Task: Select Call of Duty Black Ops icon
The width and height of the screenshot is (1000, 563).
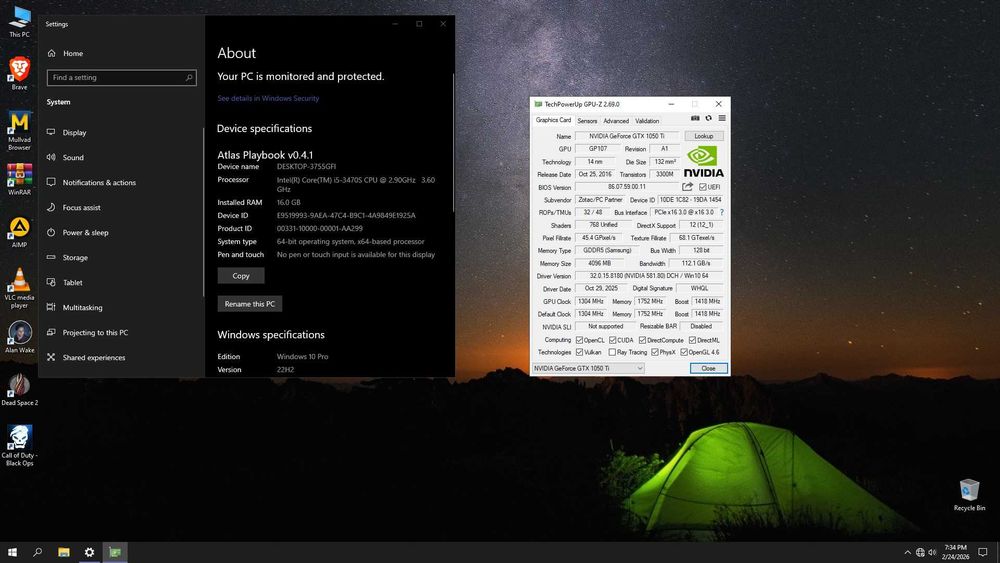Action: [x=19, y=446]
